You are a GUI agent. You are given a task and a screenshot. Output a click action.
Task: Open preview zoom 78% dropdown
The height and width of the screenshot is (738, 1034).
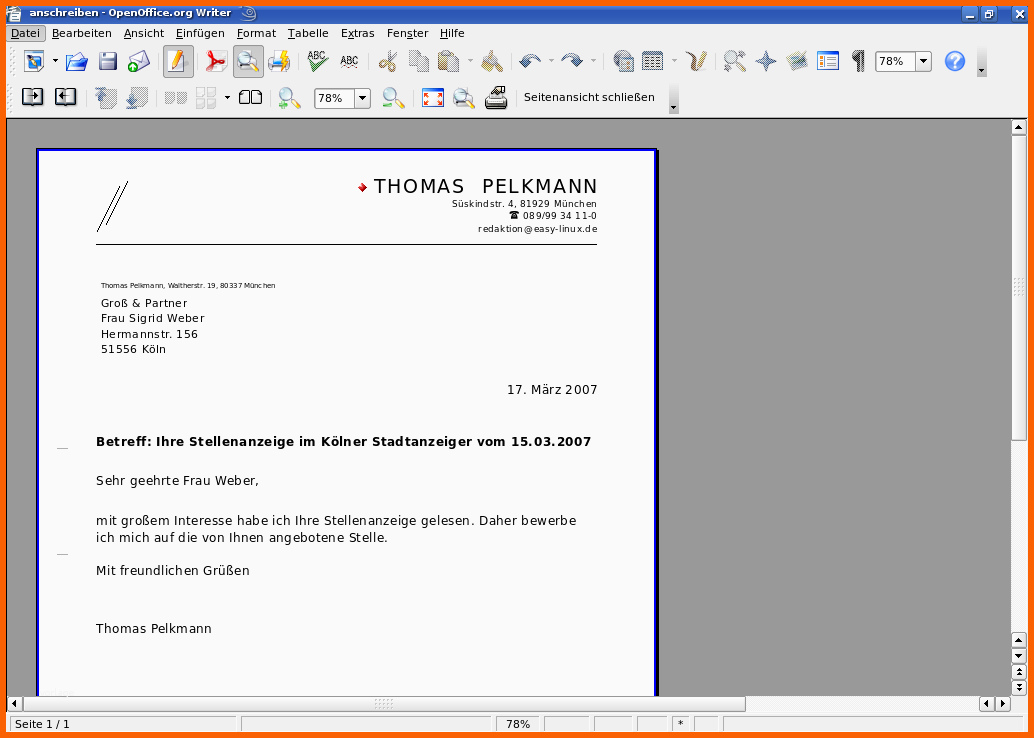[362, 98]
